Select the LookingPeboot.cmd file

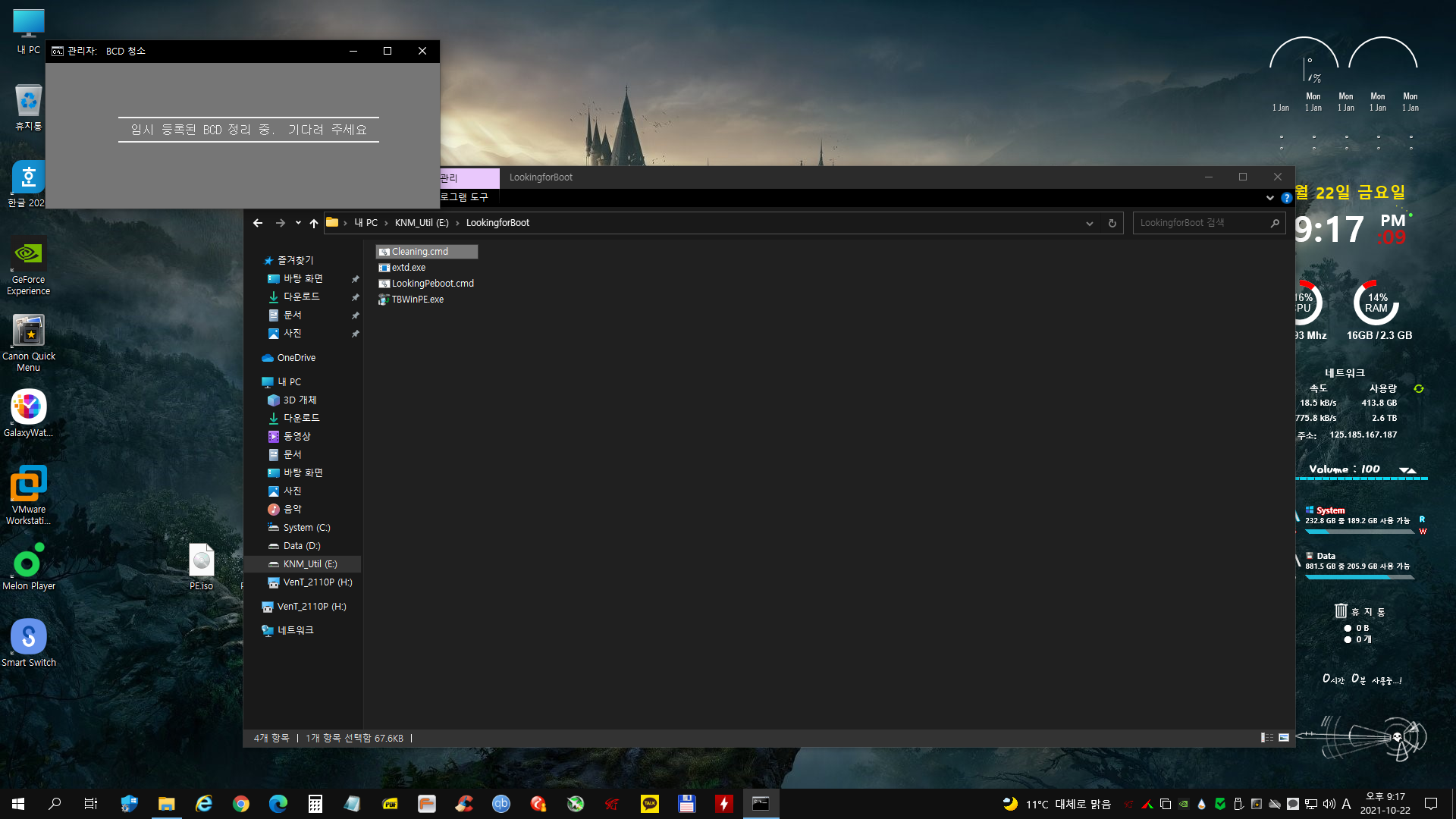click(426, 284)
